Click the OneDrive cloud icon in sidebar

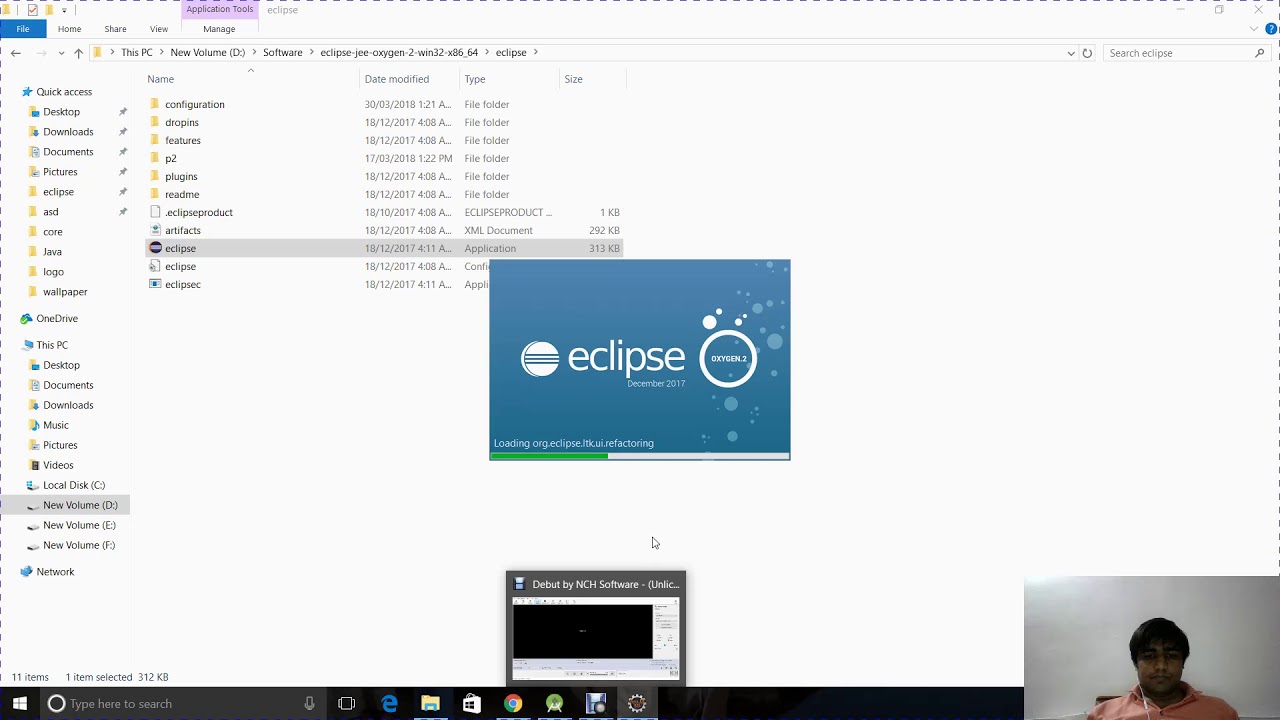pos(26,318)
